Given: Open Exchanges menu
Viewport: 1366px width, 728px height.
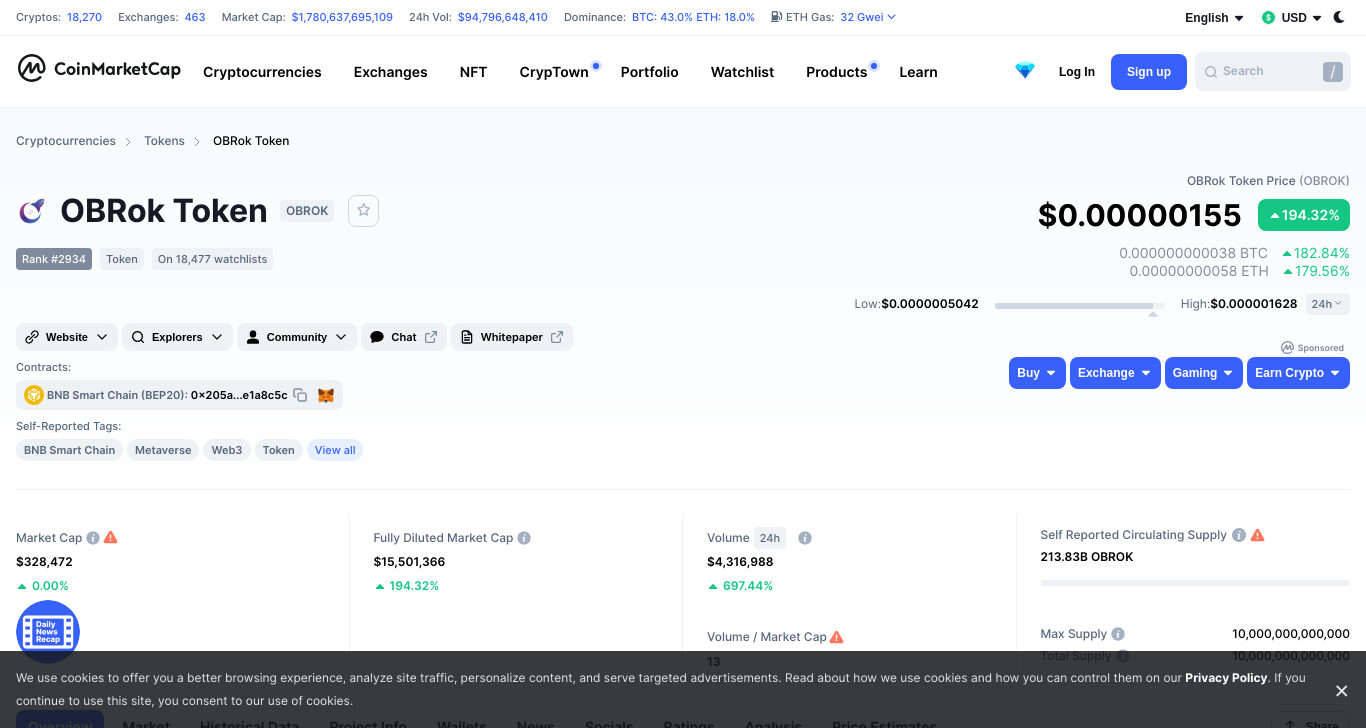Looking at the screenshot, I should click(x=391, y=72).
